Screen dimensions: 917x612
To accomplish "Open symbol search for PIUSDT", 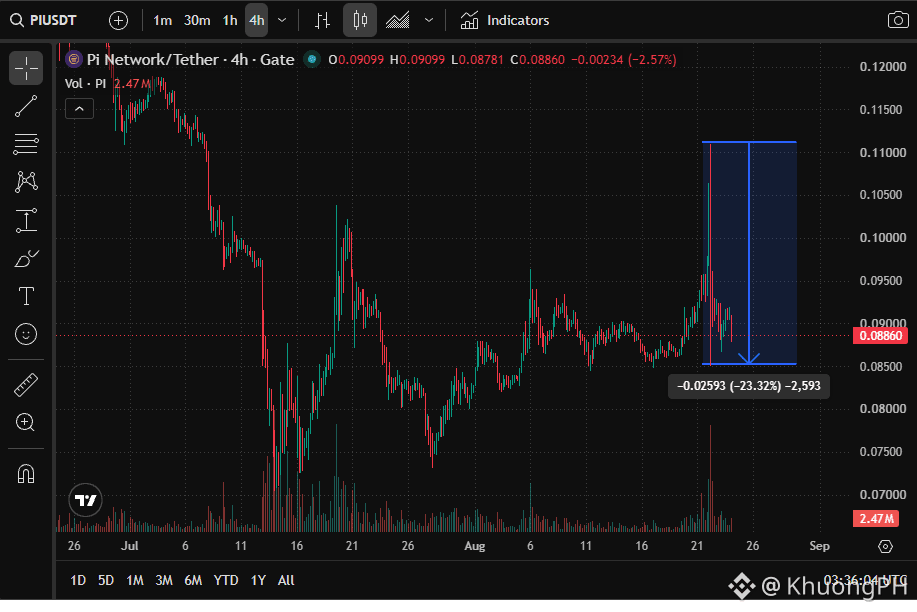I will click(x=44, y=20).
